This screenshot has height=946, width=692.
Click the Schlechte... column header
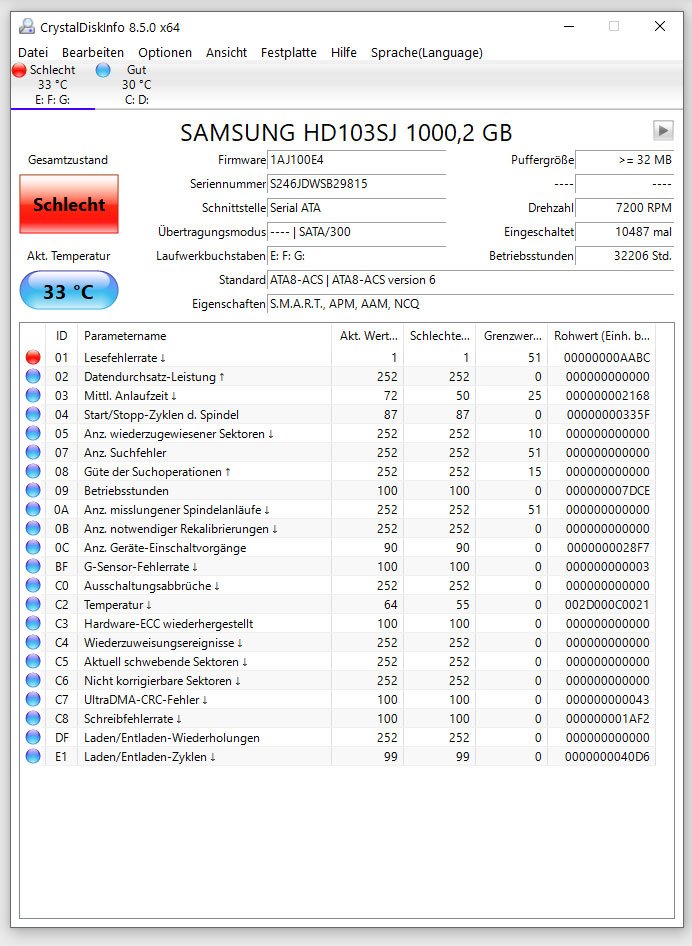[439, 336]
